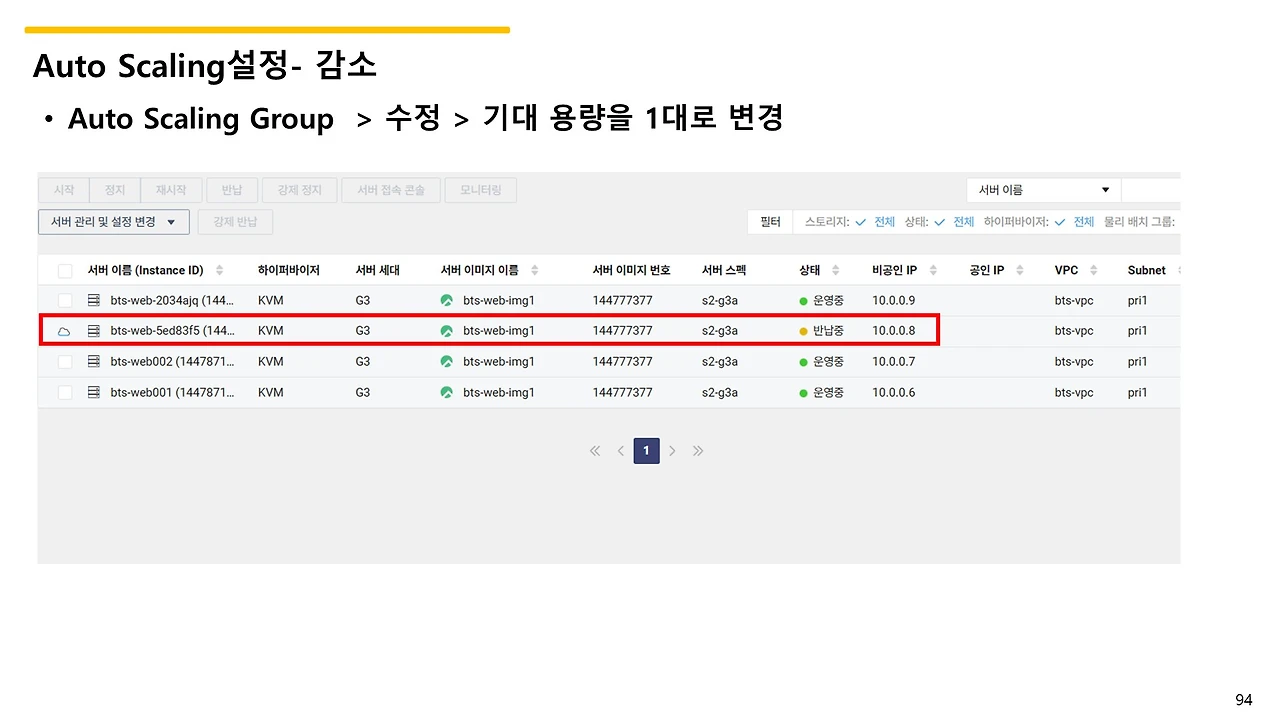Click the 반납 button
The width and height of the screenshot is (1280, 720).
232,190
